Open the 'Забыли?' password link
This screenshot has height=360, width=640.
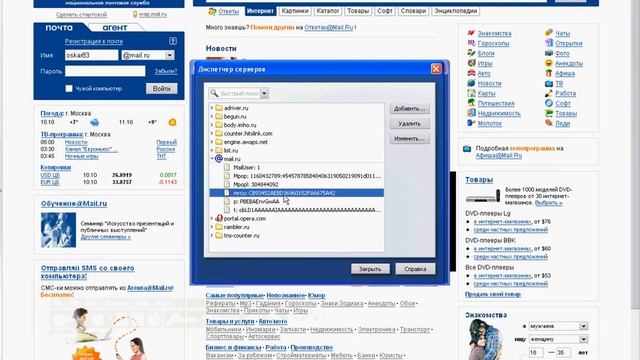pos(166,71)
